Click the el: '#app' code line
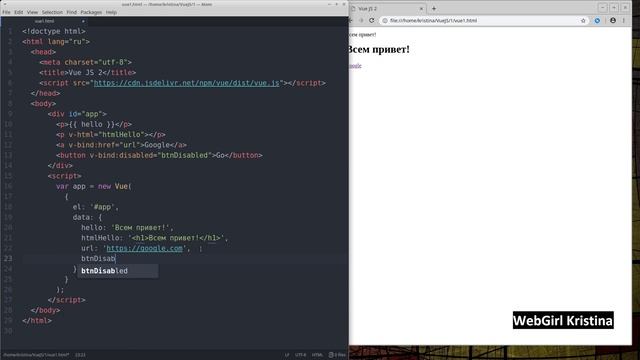This screenshot has width=640, height=360. click(x=96, y=207)
